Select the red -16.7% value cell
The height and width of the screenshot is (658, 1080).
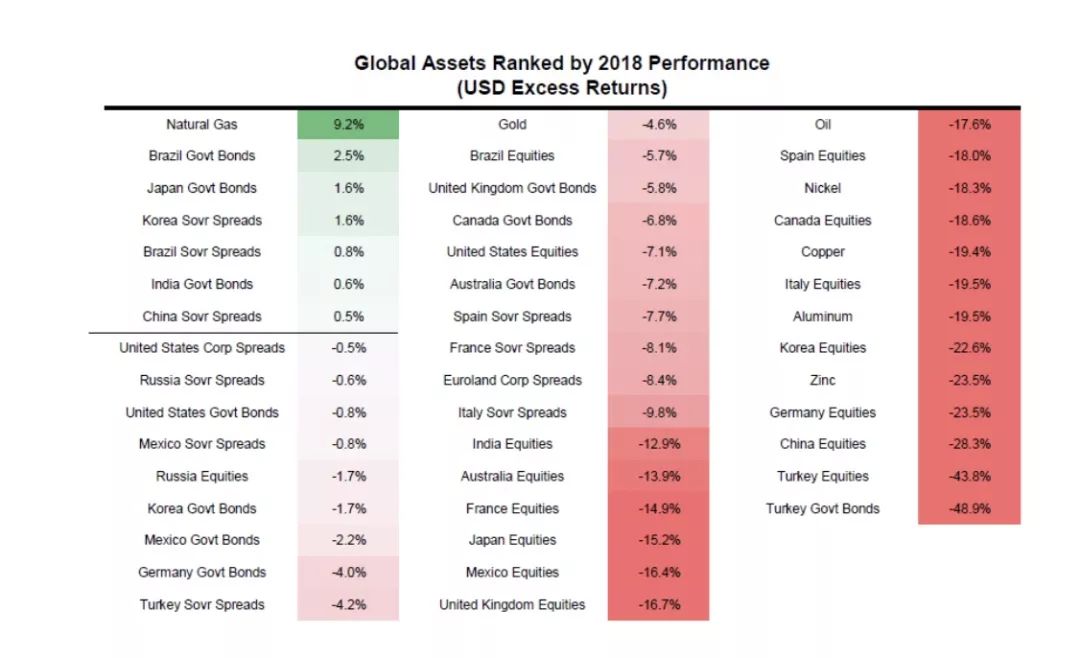(x=658, y=604)
